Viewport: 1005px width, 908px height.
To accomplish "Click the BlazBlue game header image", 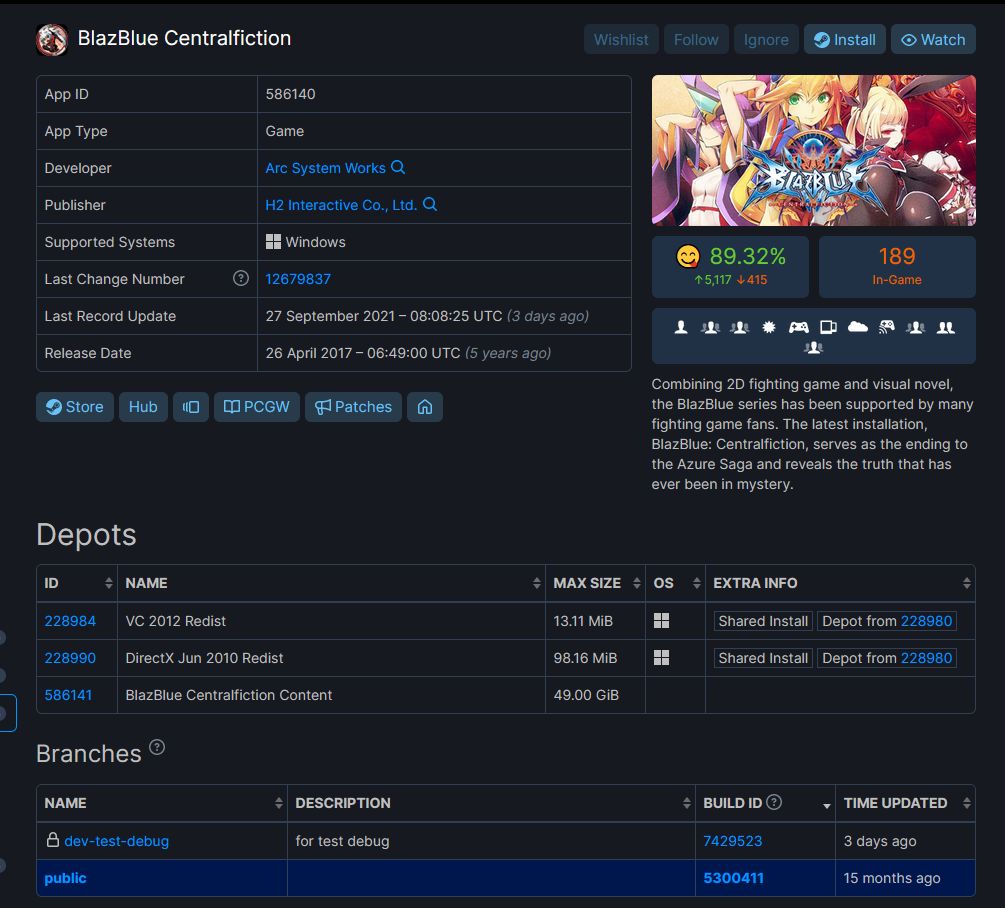I will point(813,150).
